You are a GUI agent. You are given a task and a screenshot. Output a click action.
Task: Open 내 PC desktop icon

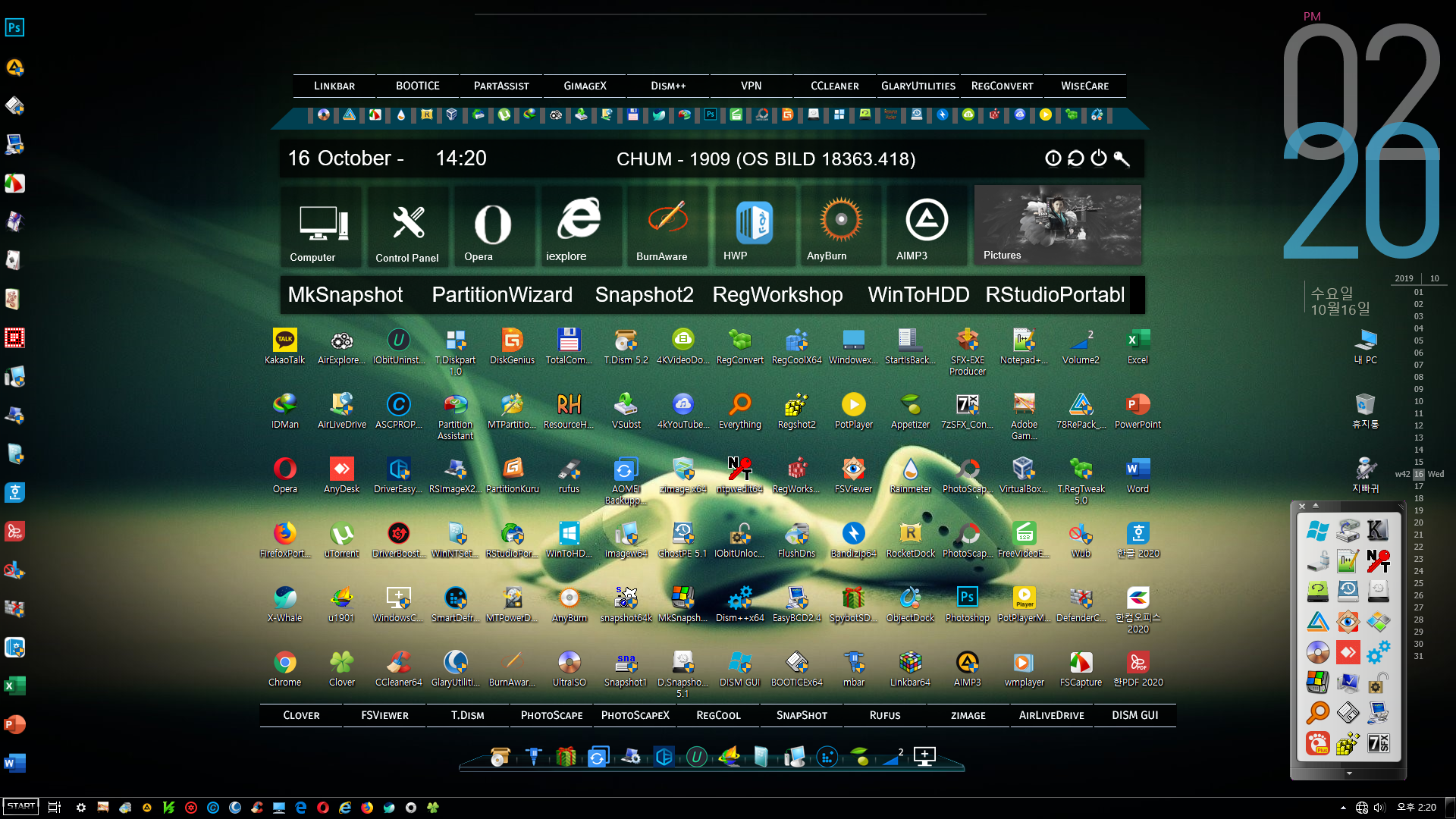(1365, 347)
